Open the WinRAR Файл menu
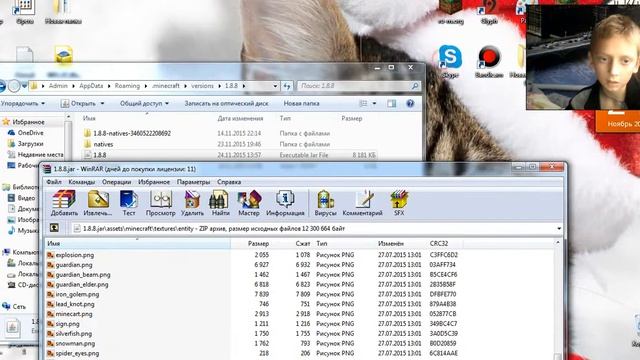Screen dimensions: 640x360 point(54,182)
